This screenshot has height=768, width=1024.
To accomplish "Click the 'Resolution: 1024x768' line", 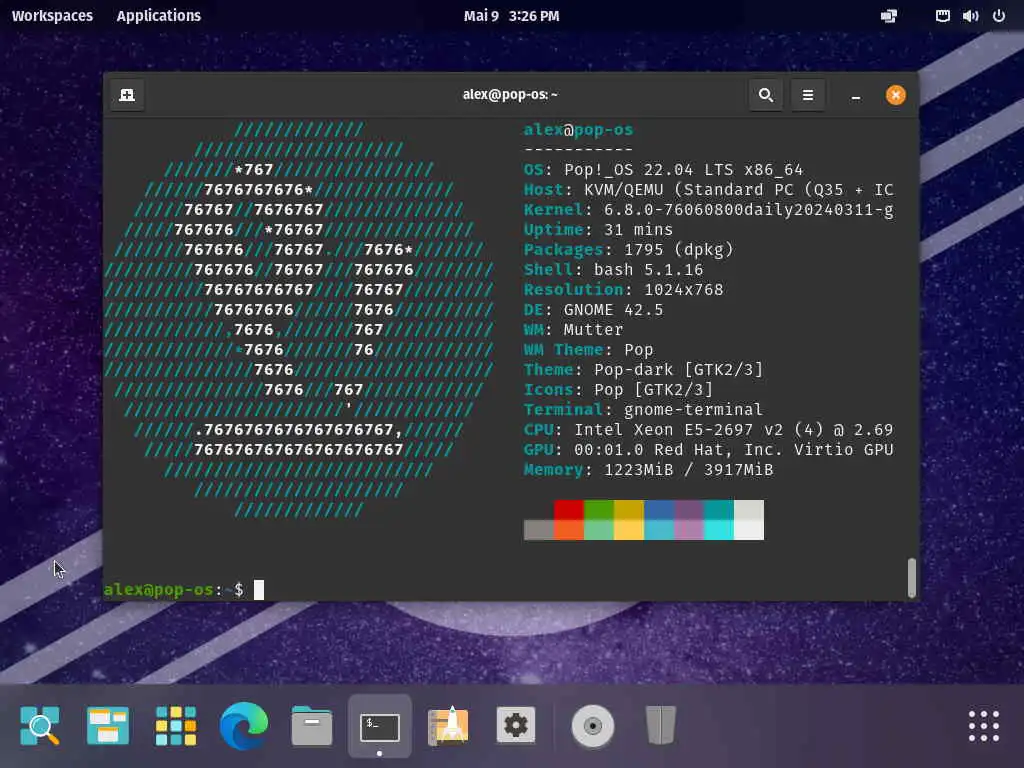I will [x=623, y=289].
